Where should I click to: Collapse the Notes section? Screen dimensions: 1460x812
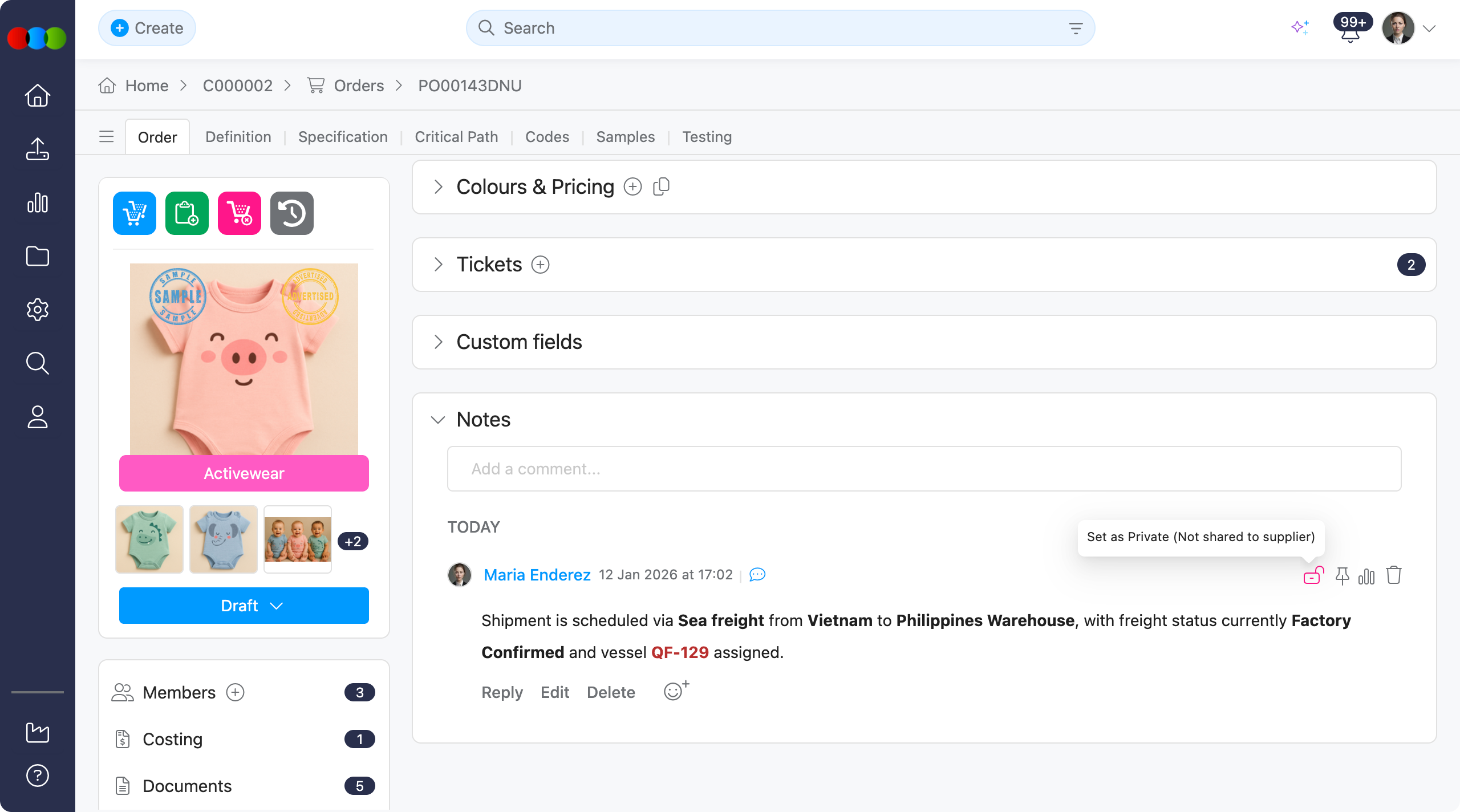coord(438,420)
